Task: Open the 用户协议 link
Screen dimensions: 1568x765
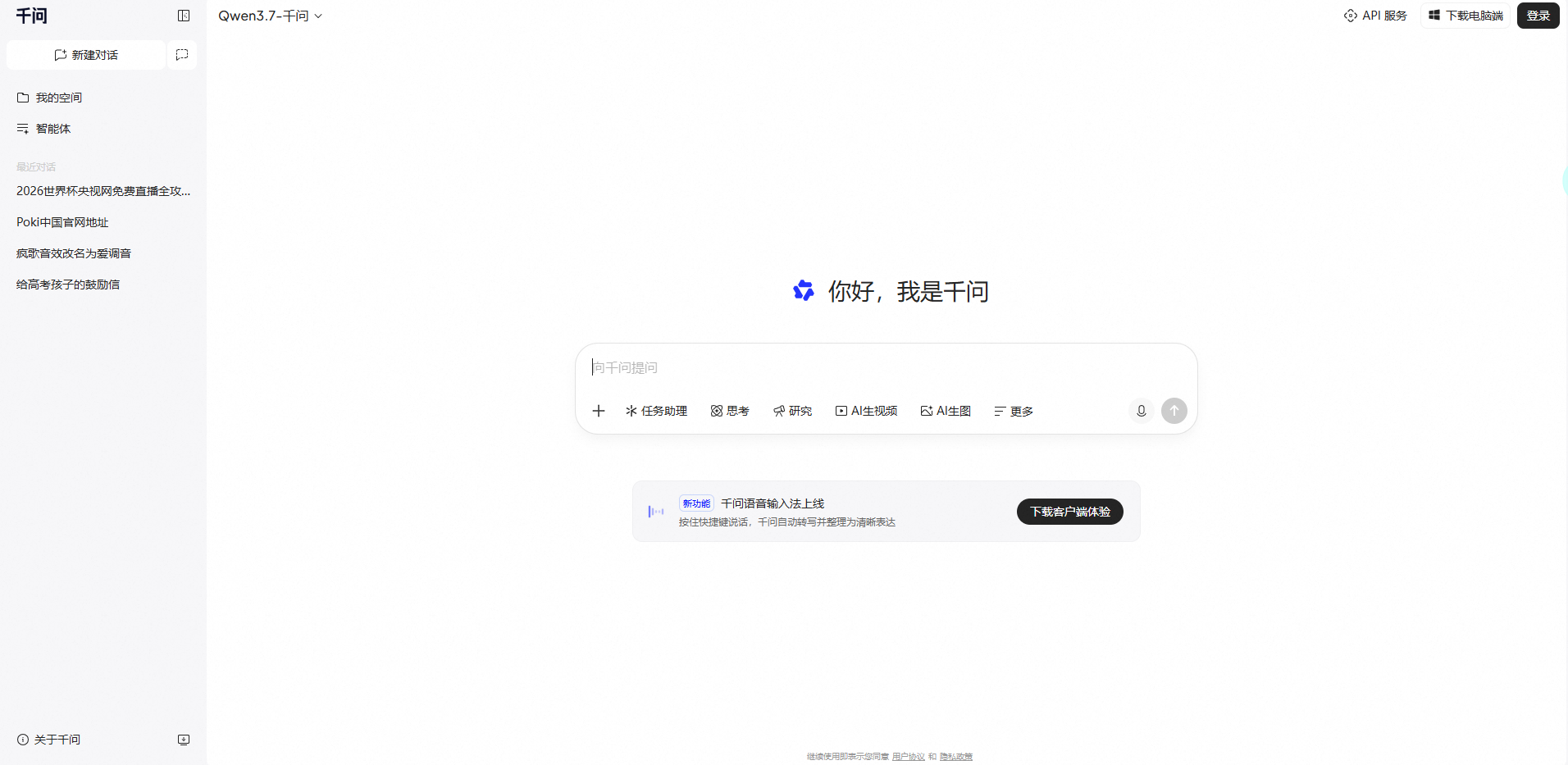Action: (x=909, y=757)
